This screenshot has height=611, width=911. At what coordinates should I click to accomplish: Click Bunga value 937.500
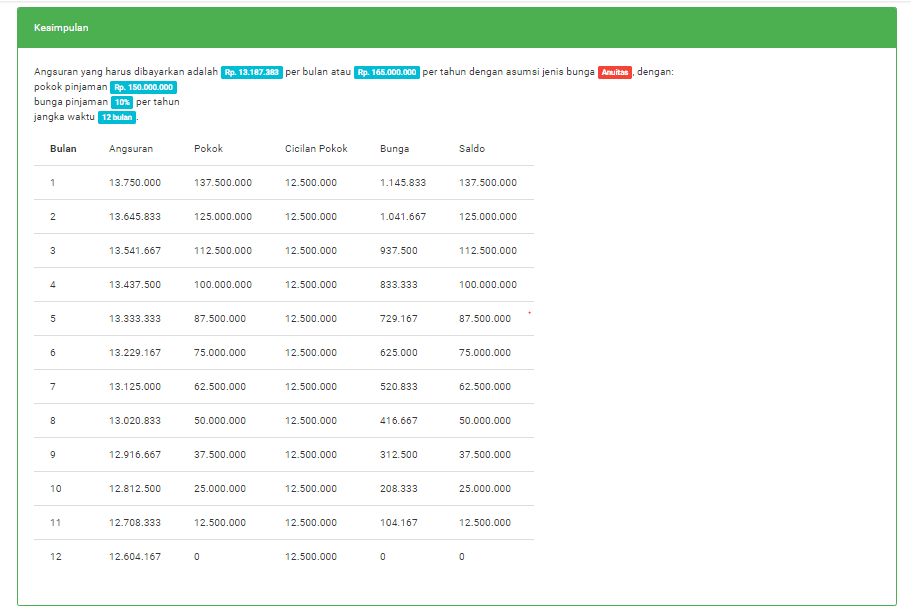399,251
